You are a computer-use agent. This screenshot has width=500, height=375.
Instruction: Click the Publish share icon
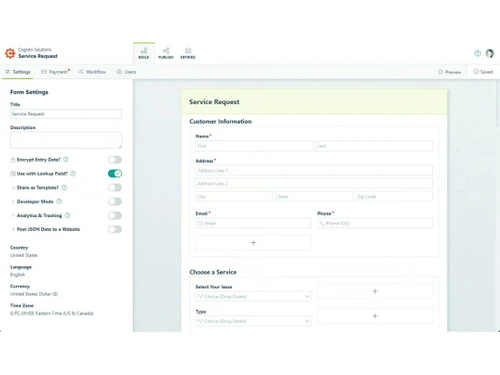click(166, 51)
